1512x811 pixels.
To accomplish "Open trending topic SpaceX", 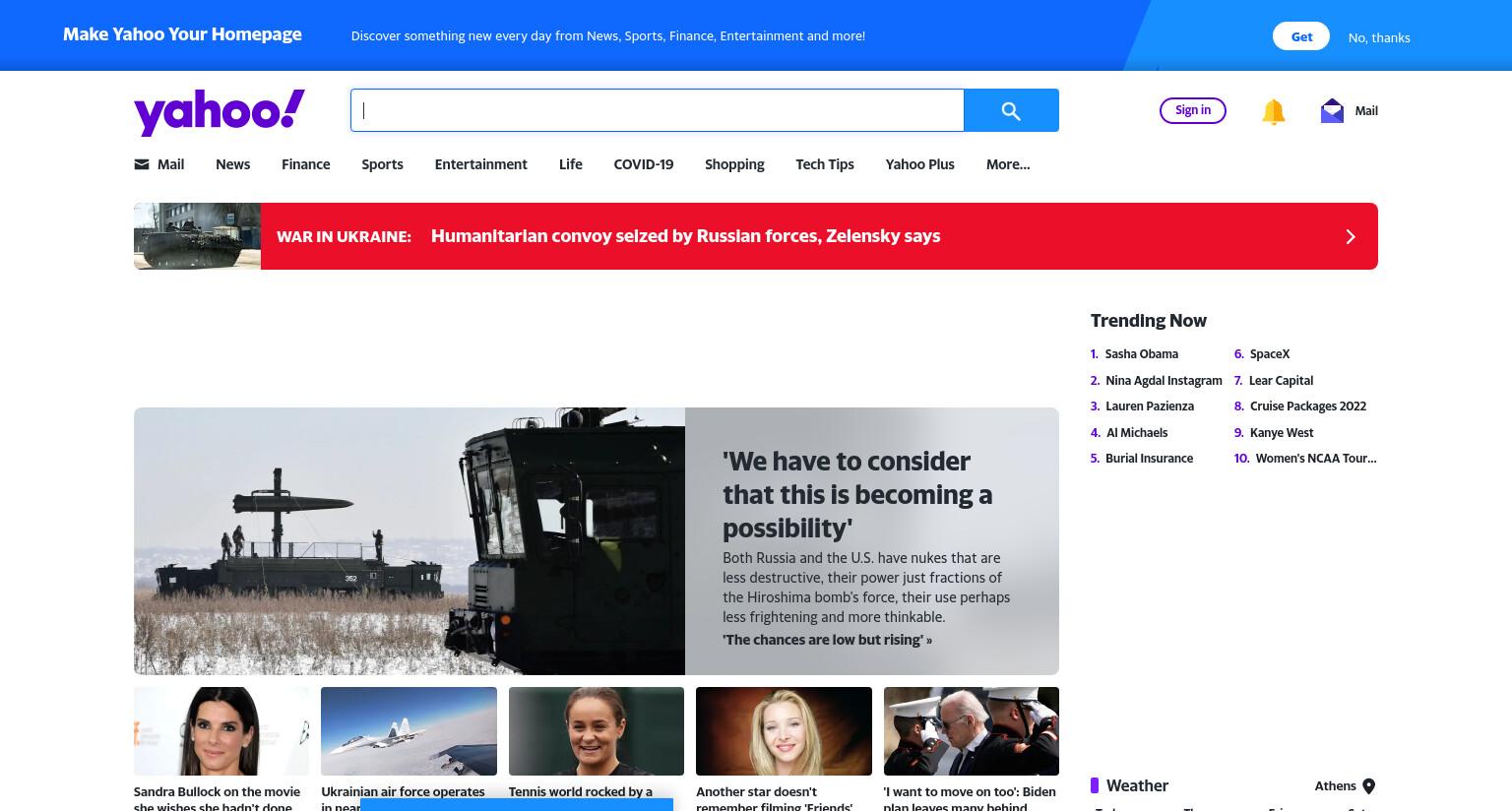I will click(1270, 354).
